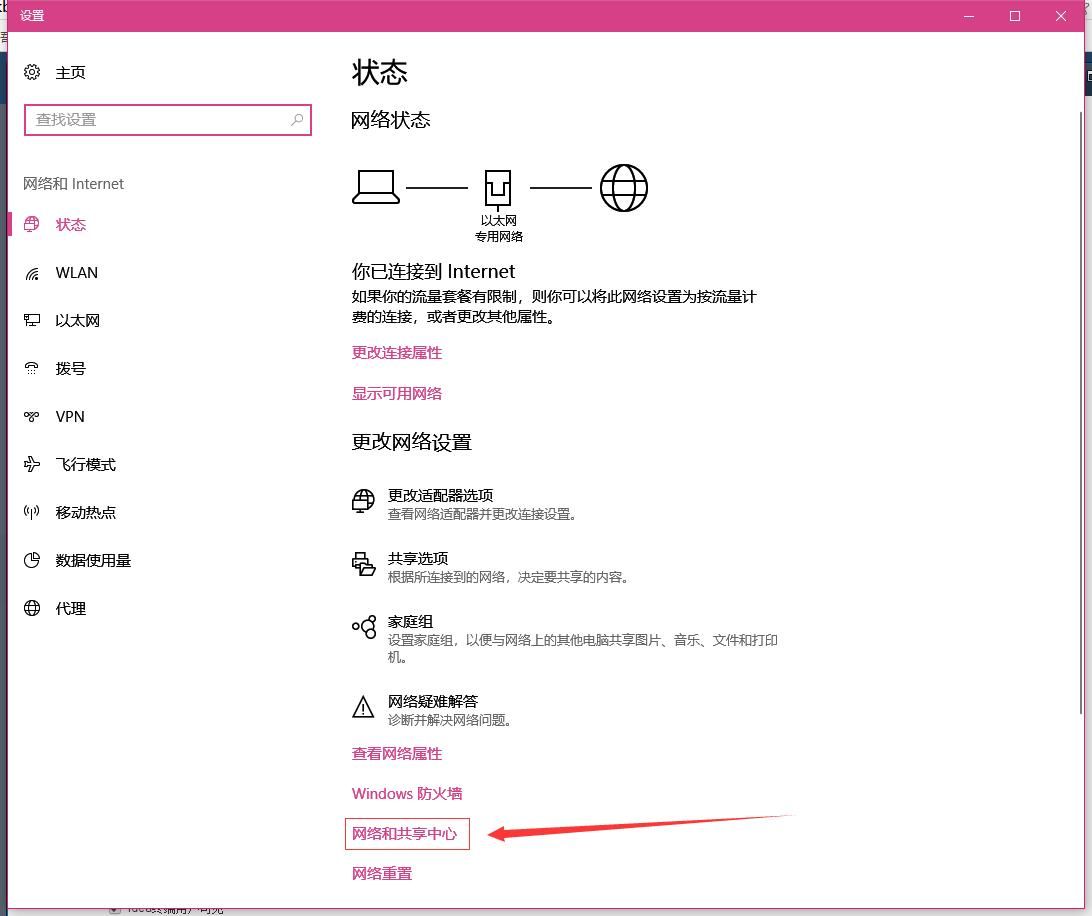Click the 查找设置 search field
Screen dimensions: 1092x916
point(160,120)
